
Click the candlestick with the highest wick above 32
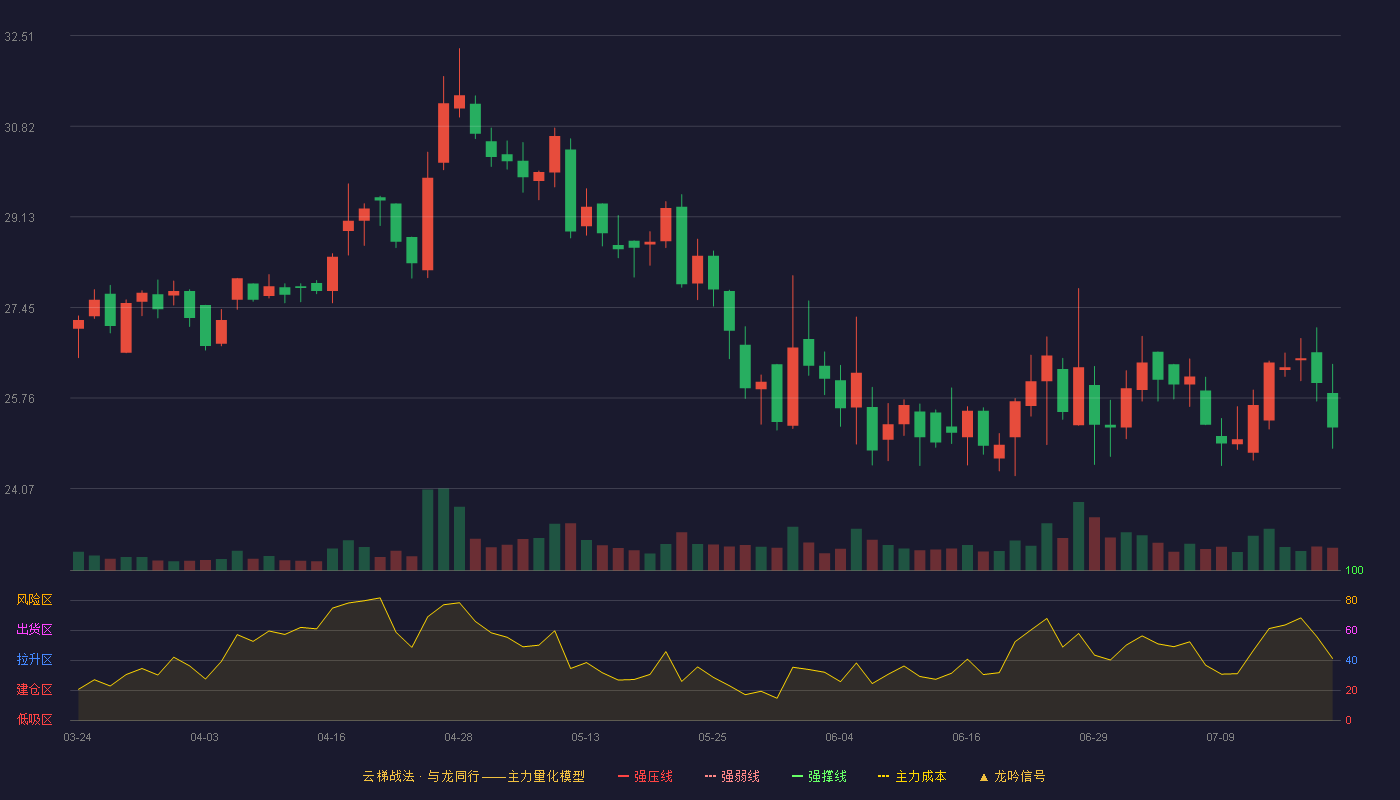click(459, 101)
